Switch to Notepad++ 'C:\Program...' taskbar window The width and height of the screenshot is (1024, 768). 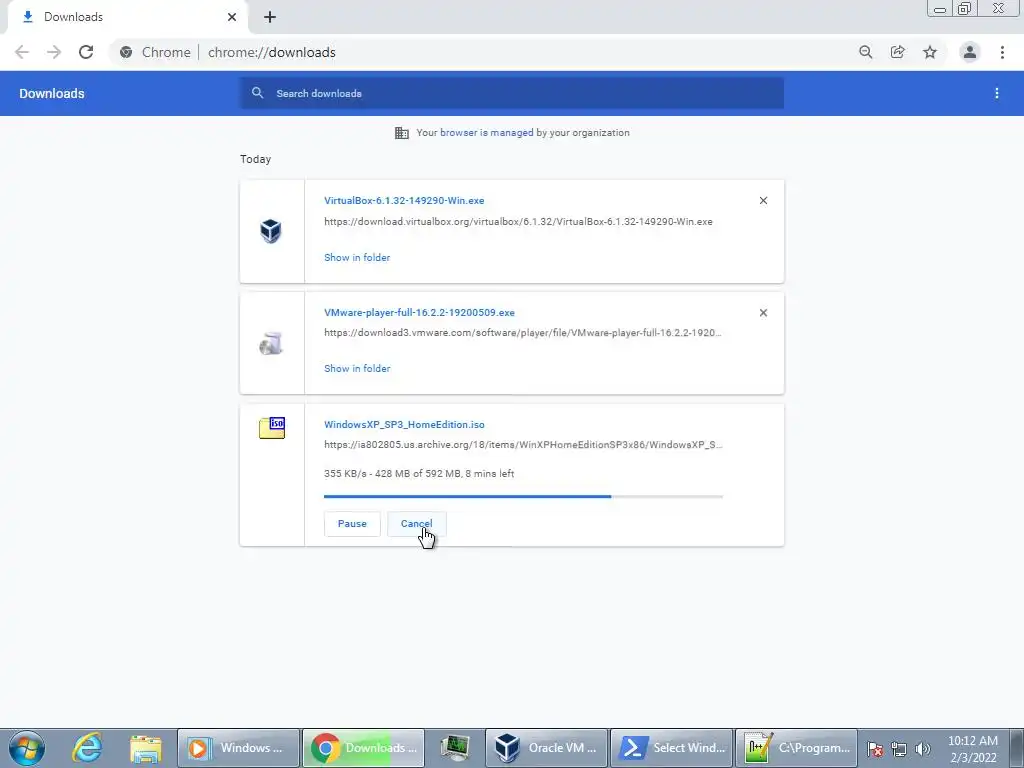point(797,748)
